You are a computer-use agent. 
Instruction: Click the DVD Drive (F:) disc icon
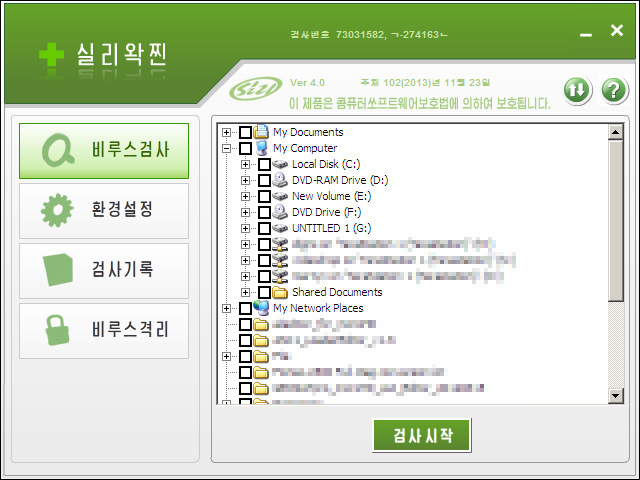[x=280, y=211]
